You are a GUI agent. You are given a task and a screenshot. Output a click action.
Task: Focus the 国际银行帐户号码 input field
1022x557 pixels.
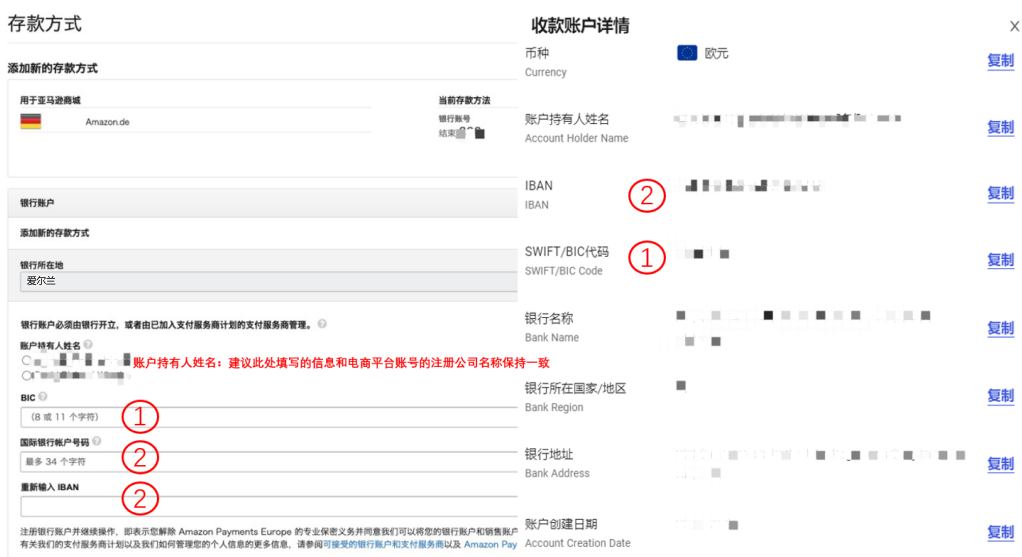268,461
